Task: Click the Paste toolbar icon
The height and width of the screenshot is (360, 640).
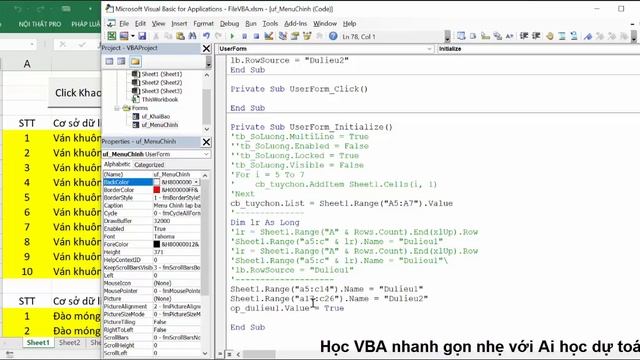Action: pos(180,36)
